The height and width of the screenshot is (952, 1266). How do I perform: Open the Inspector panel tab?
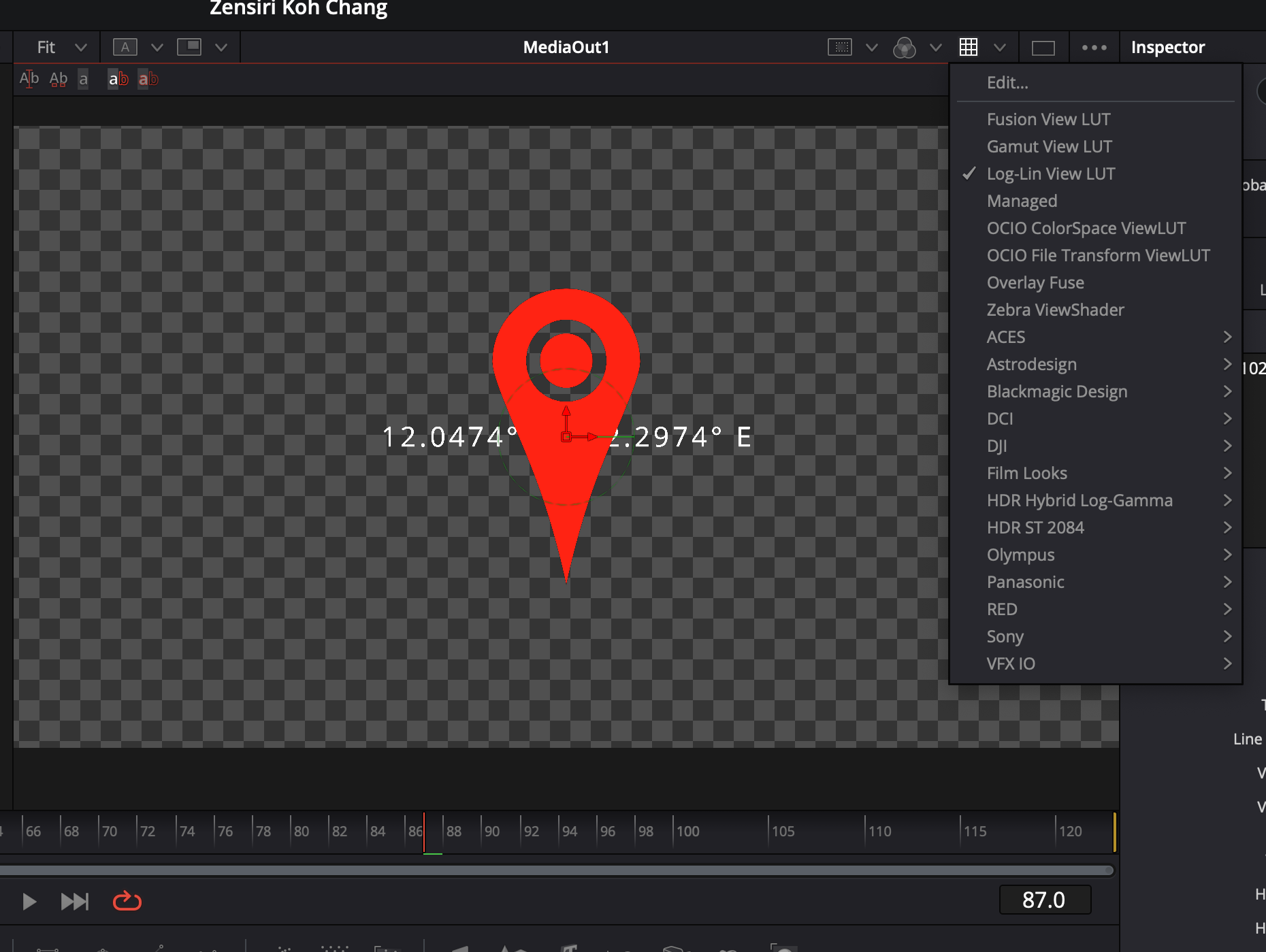[x=1168, y=47]
